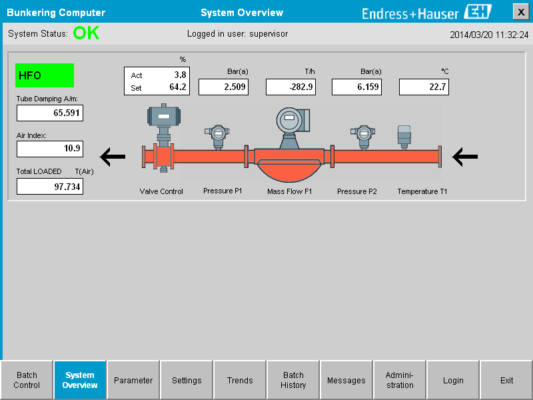
Task: Click the Mass Flow F1 meter icon
Action: click(x=293, y=127)
